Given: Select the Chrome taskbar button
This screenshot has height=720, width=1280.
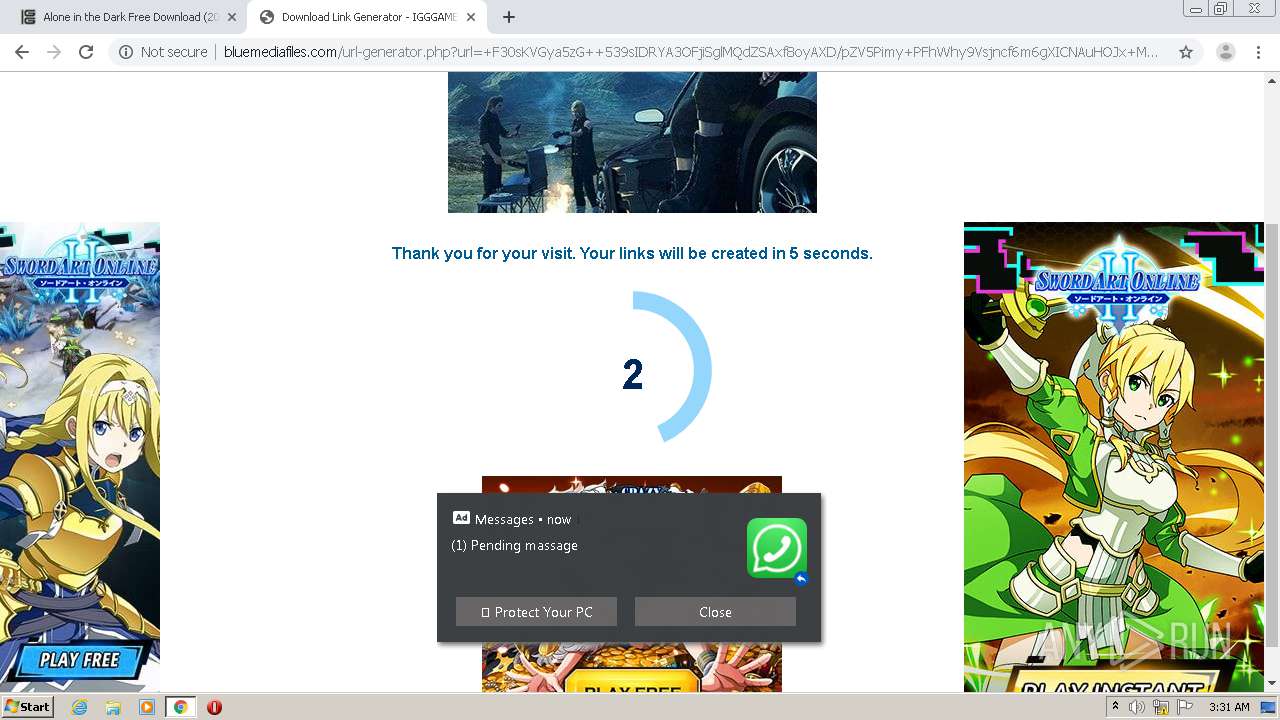Looking at the screenshot, I should tap(181, 707).
